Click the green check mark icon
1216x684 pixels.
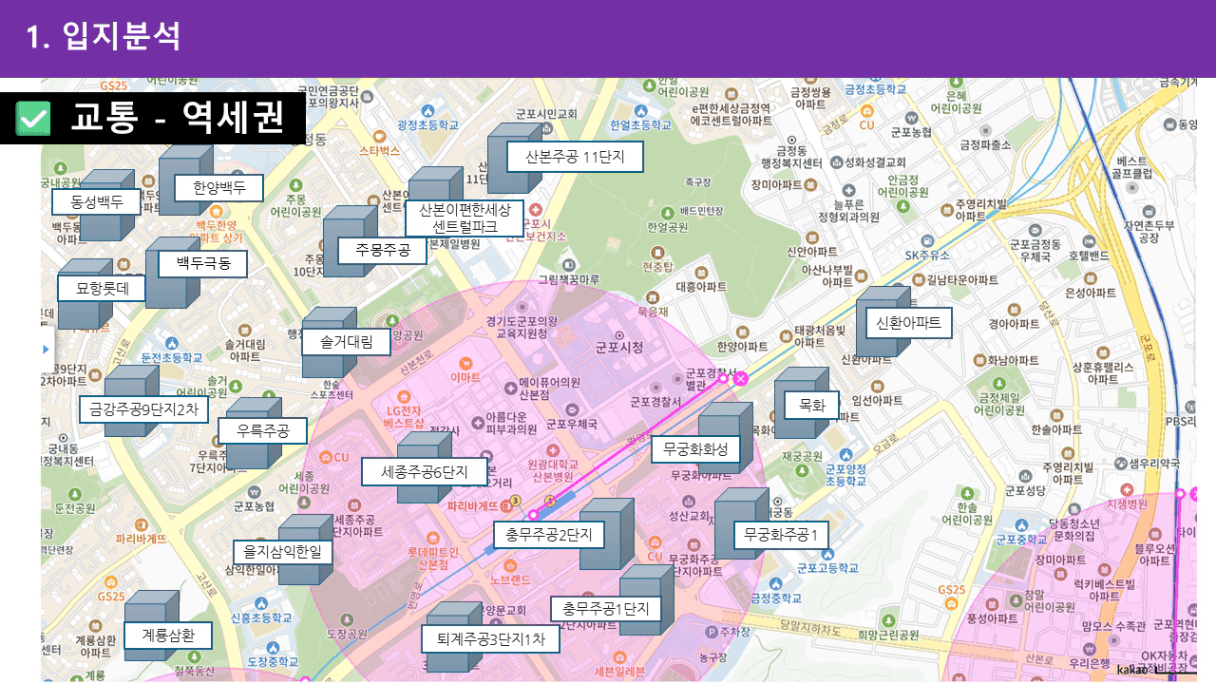(34, 119)
